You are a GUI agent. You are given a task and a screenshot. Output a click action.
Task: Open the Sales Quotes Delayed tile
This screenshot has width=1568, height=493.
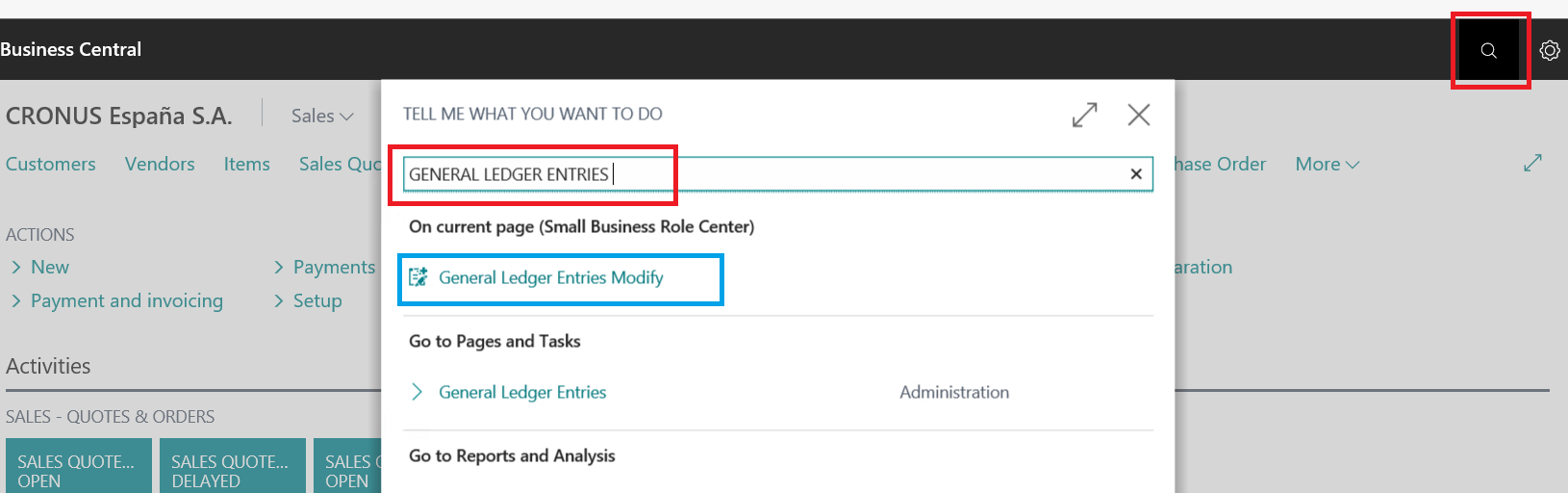(232, 466)
